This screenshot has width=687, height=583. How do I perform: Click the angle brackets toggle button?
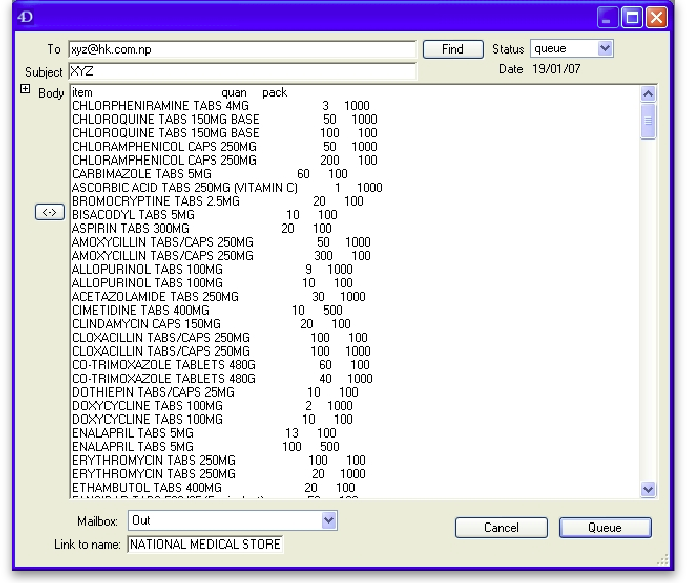click(x=49, y=212)
